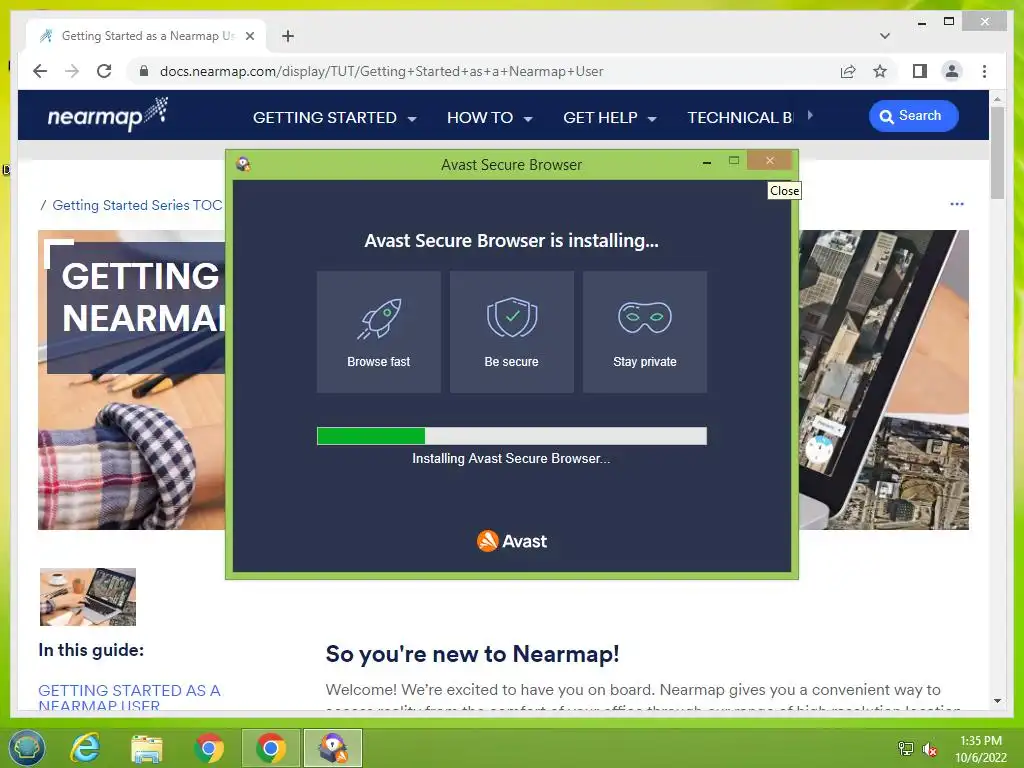Screen dimensions: 1024x768
Task: Open the TECHNICAL menu item
Action: 740,118
